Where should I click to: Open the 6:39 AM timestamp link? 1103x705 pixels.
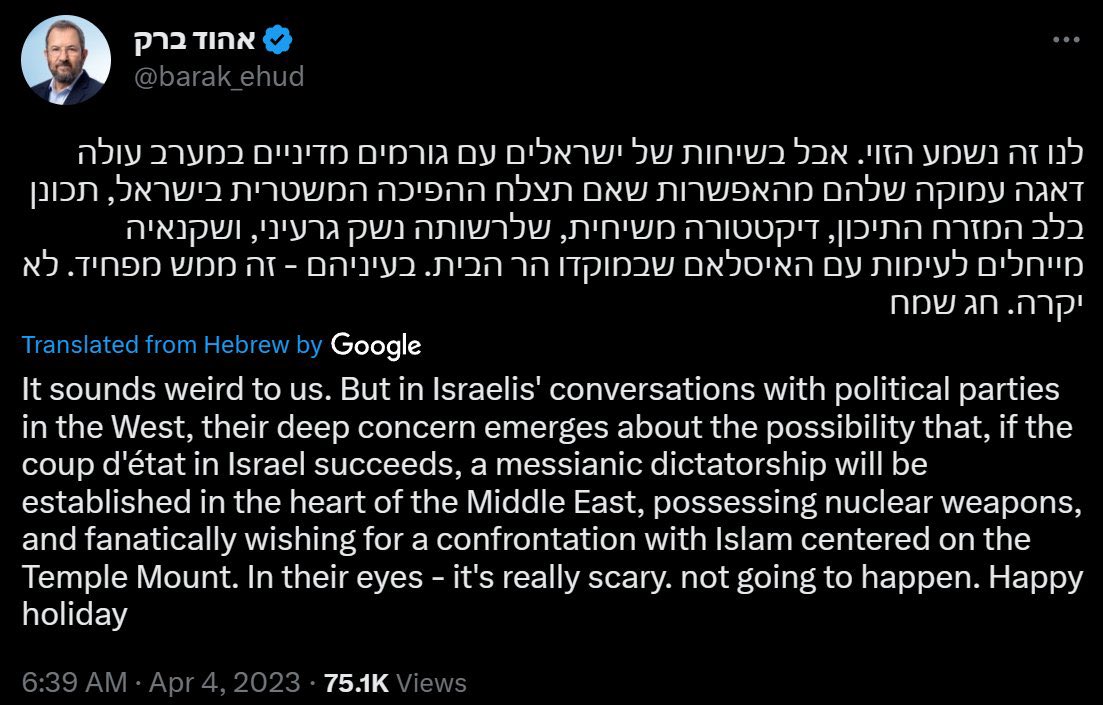point(73,683)
